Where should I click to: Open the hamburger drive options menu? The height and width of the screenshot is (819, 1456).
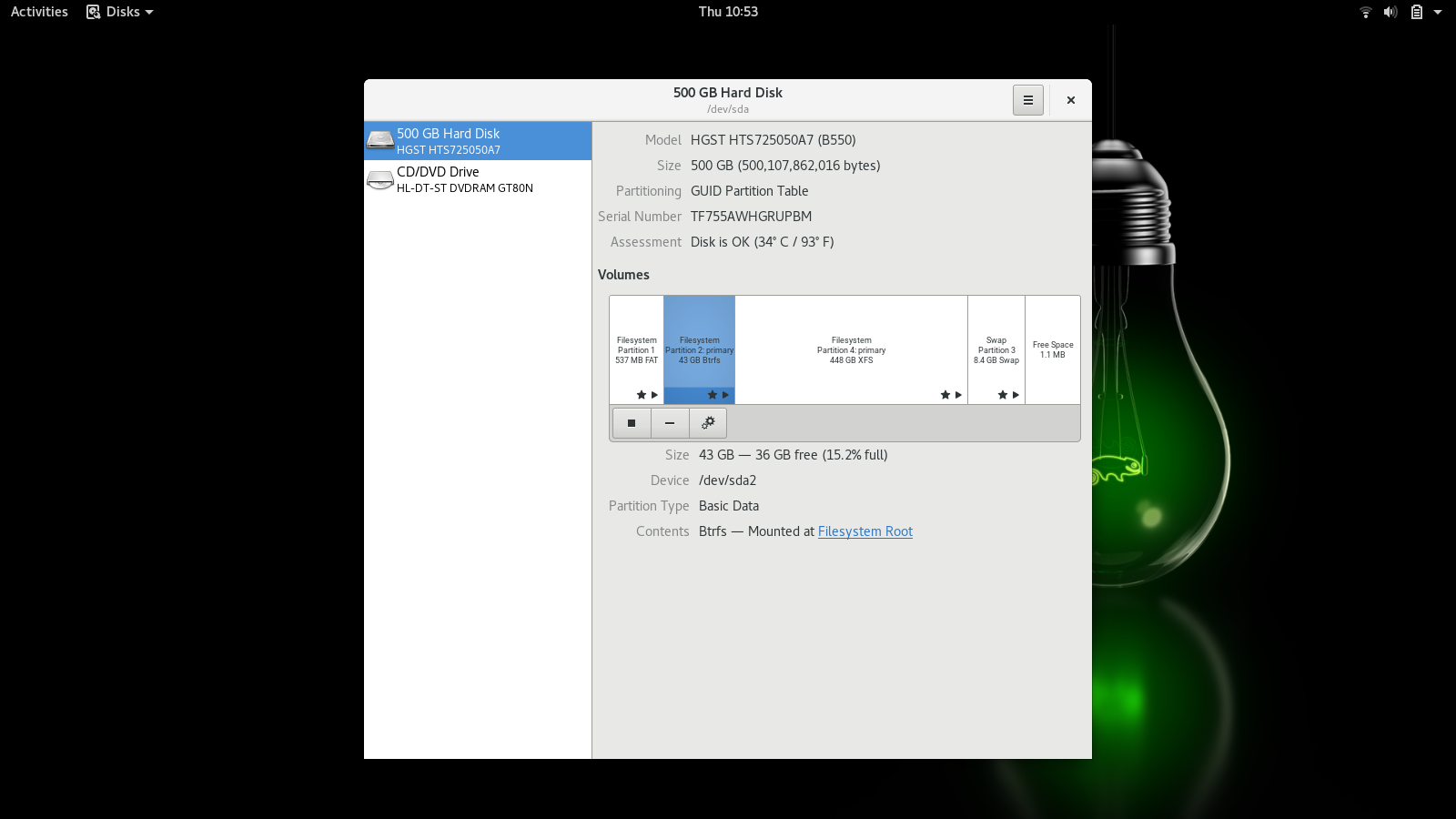(x=1028, y=100)
